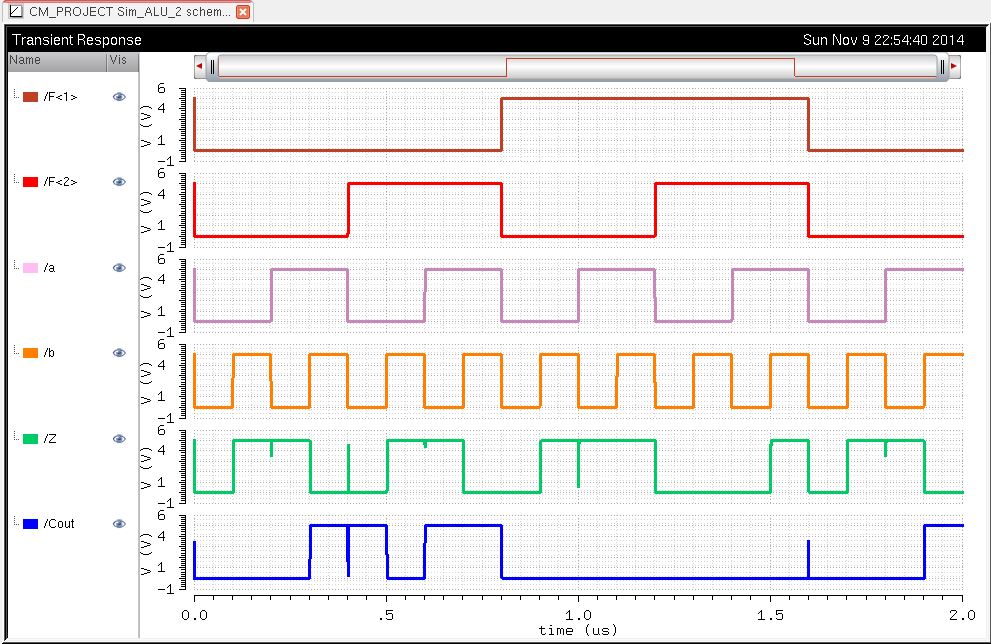Click the window icon on the CM_PROJECT tab
Viewport: 991px width, 644px height.
(x=16, y=11)
